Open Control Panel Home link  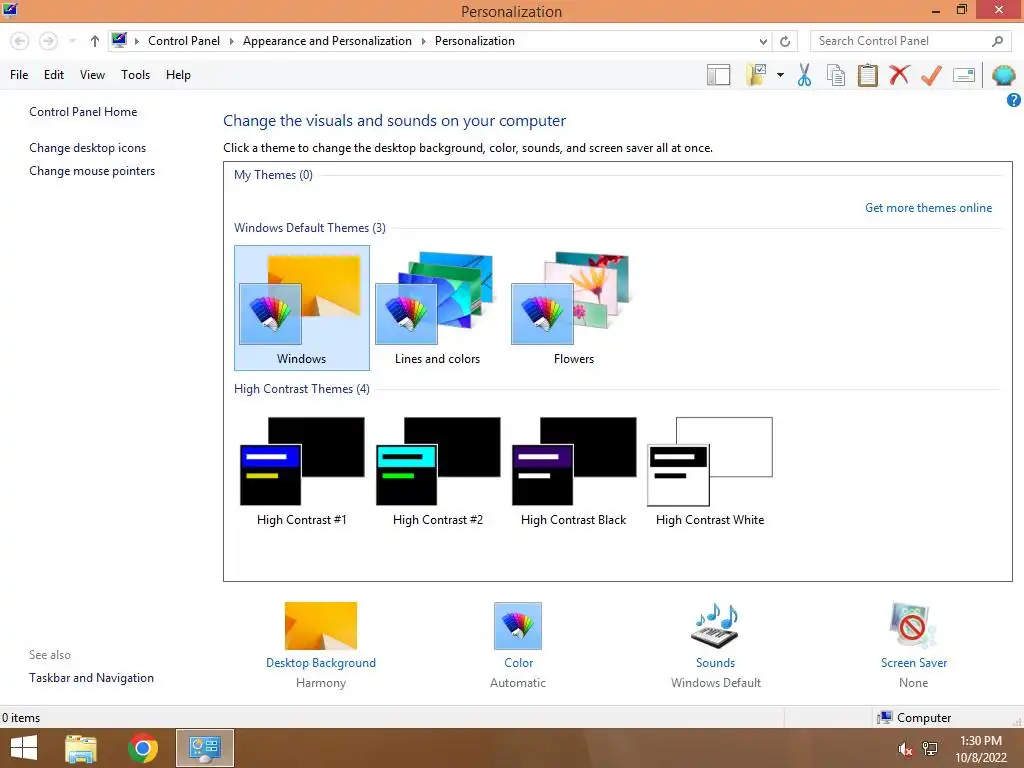[83, 112]
